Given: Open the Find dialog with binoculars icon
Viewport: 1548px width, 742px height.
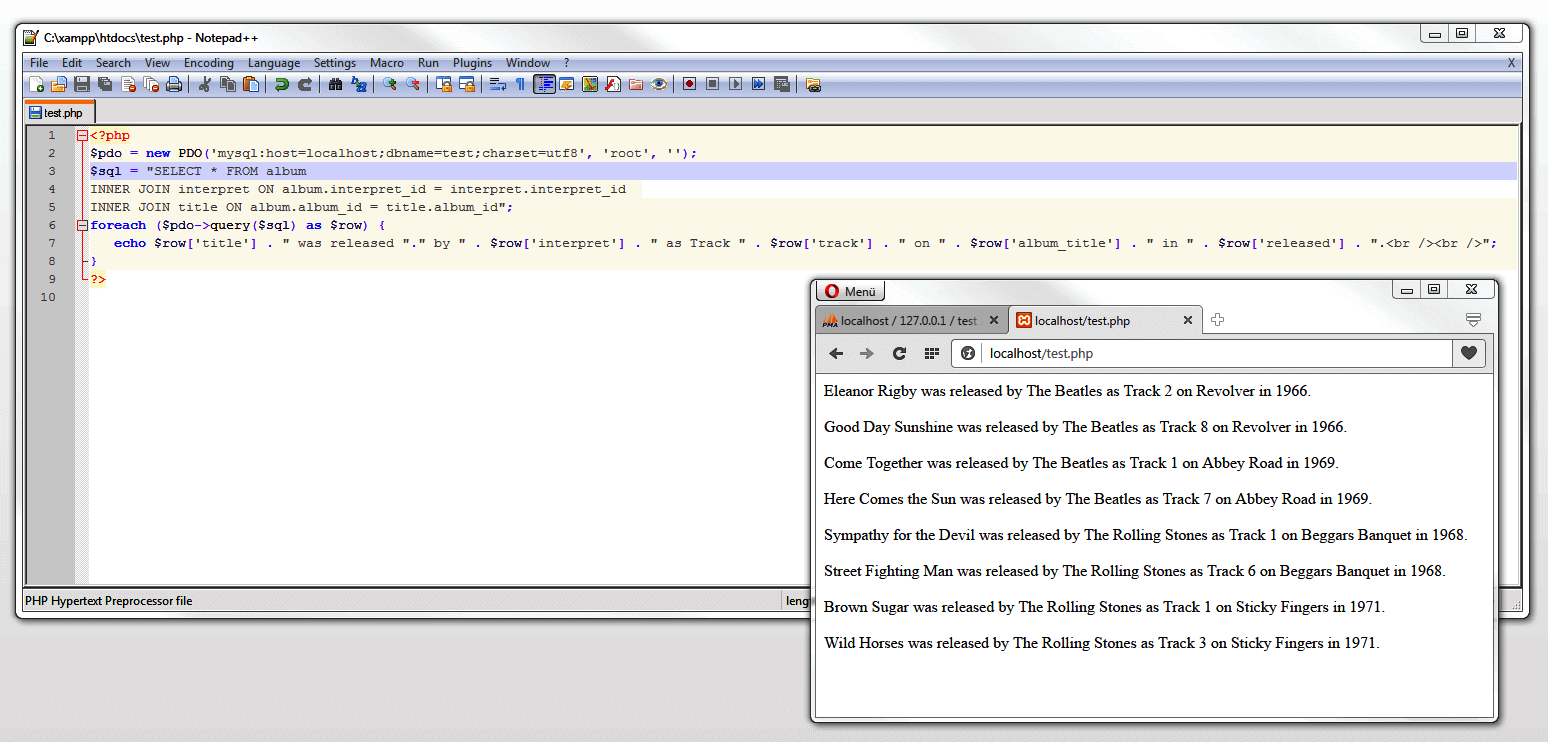Looking at the screenshot, I should [x=335, y=84].
